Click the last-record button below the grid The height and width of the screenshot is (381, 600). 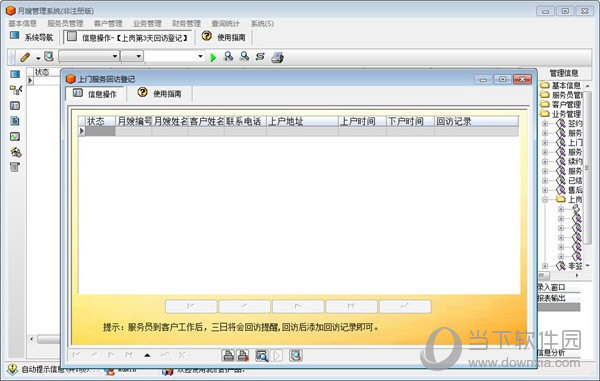coord(352,306)
